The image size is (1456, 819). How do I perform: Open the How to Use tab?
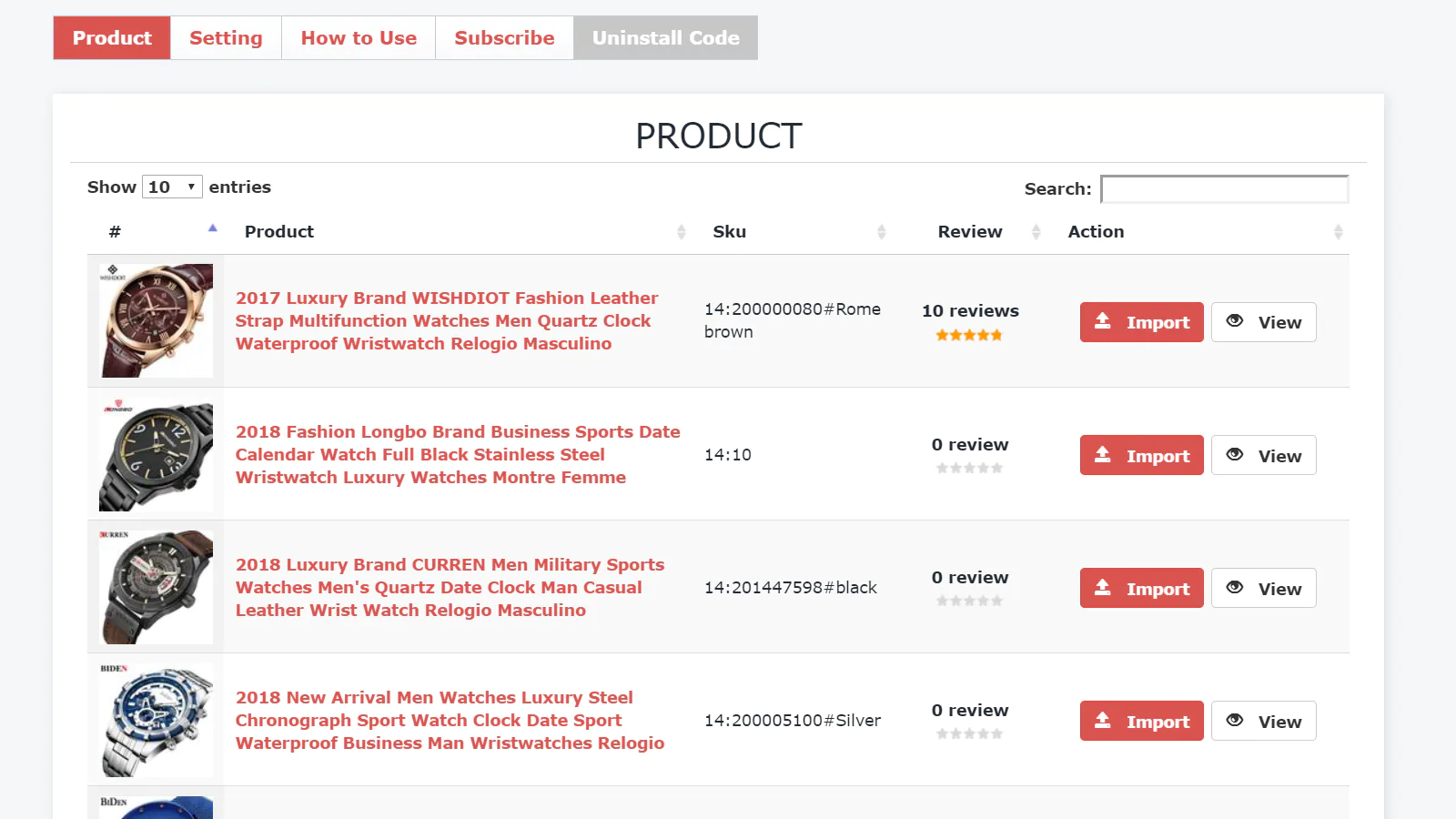coord(359,37)
